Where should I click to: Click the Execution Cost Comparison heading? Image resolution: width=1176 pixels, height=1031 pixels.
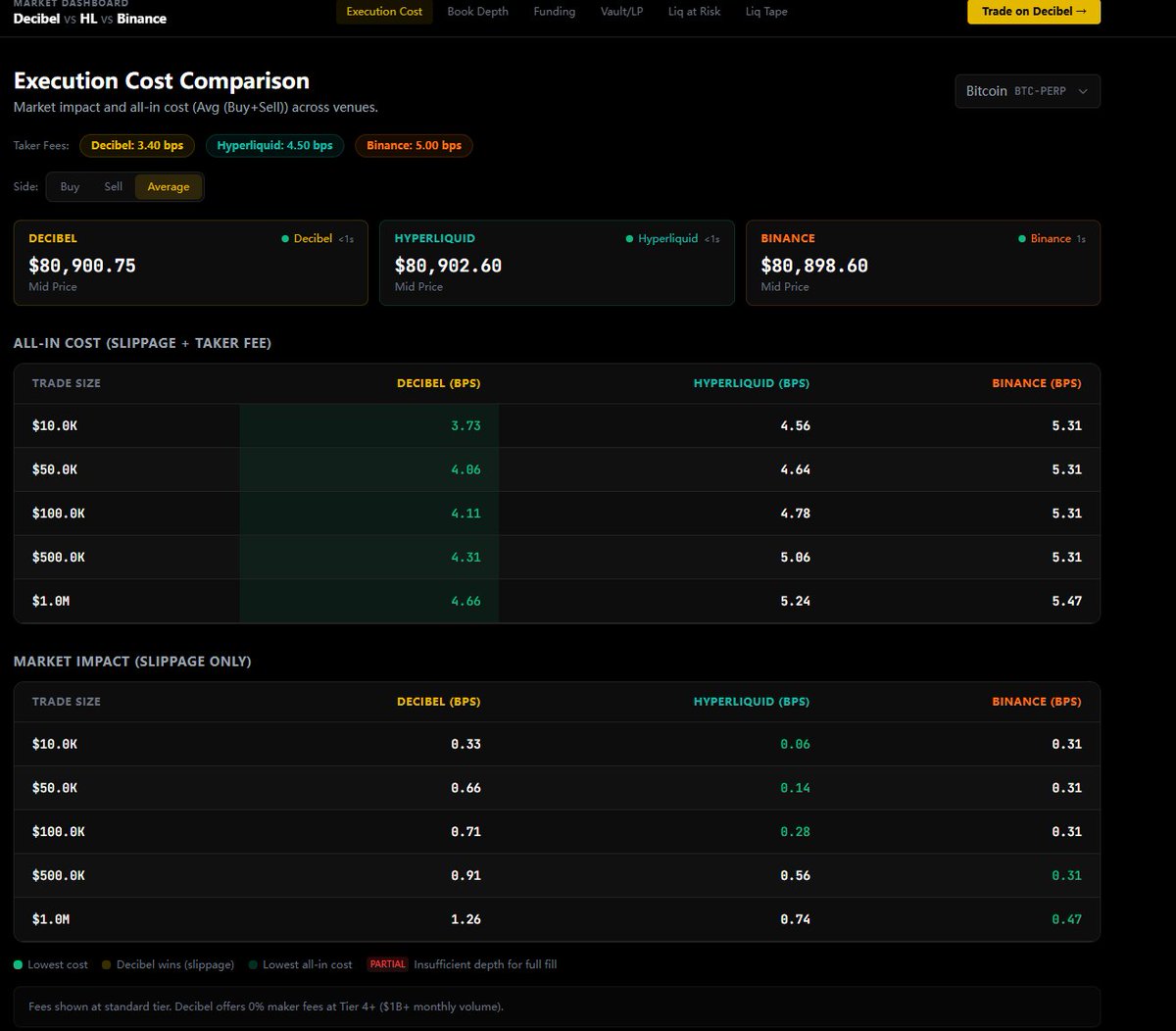point(162,81)
